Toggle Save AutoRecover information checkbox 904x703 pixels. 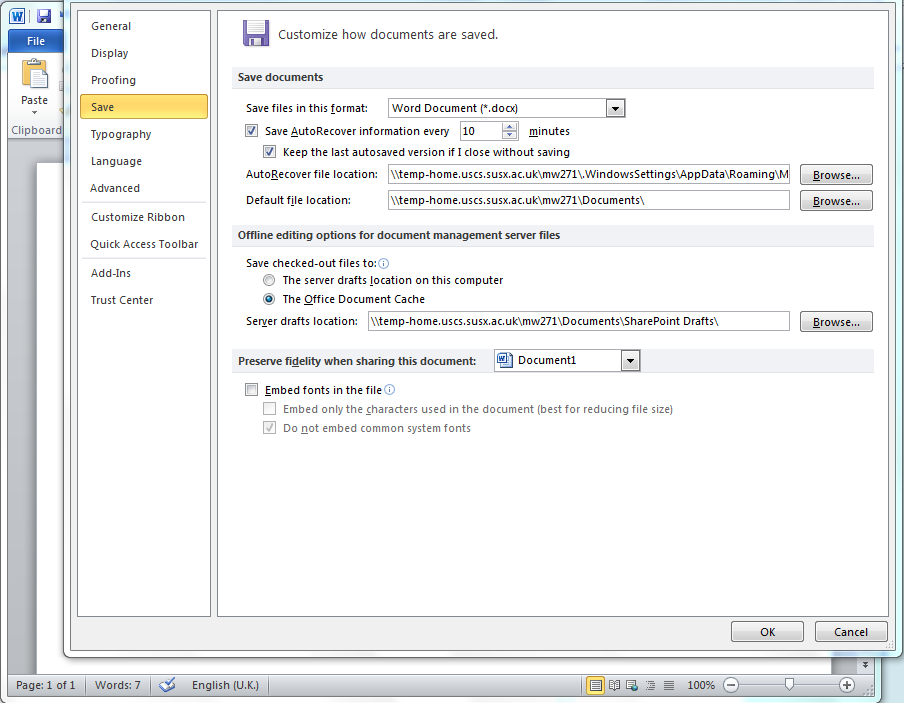[251, 131]
